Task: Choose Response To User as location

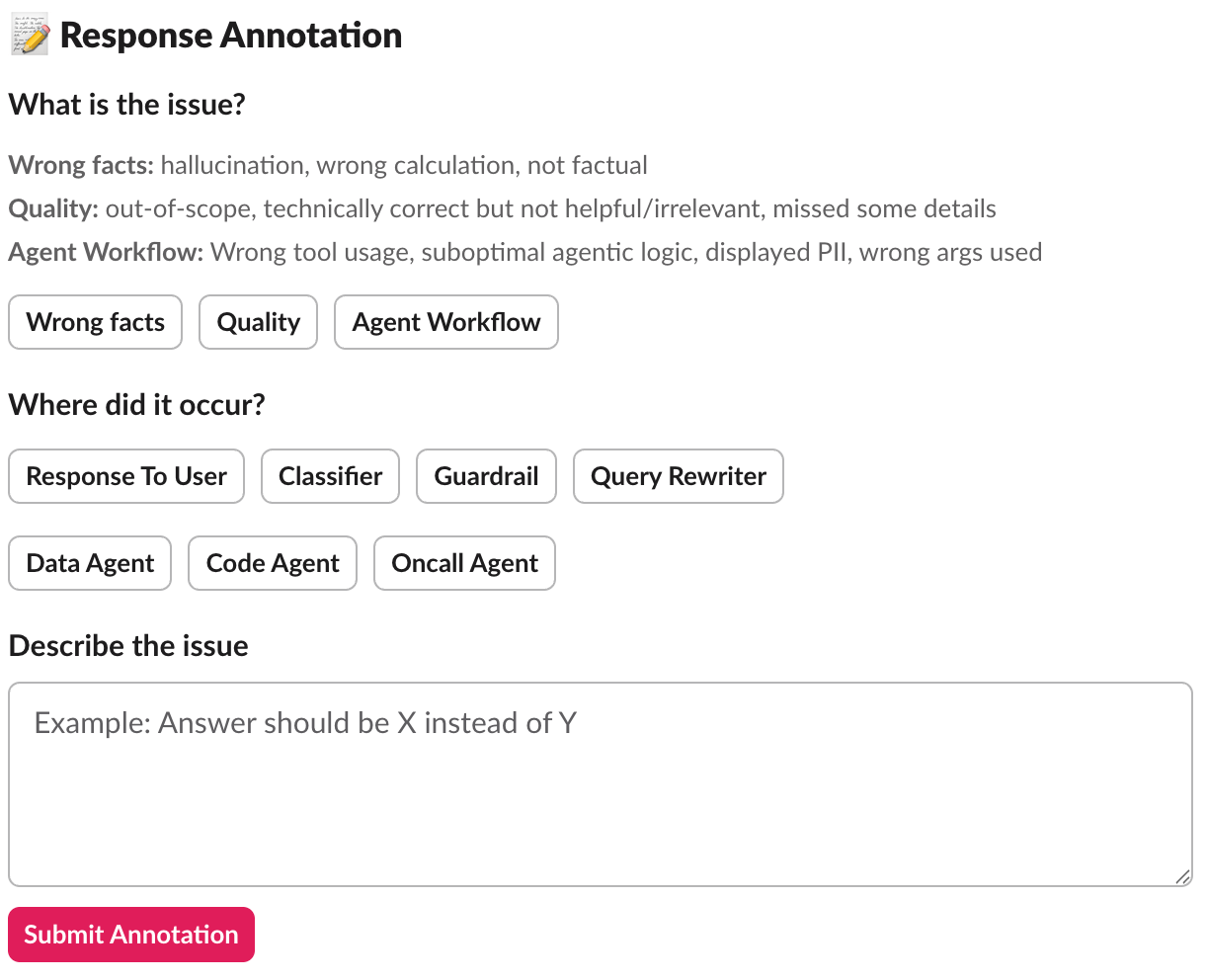Action: (126, 476)
